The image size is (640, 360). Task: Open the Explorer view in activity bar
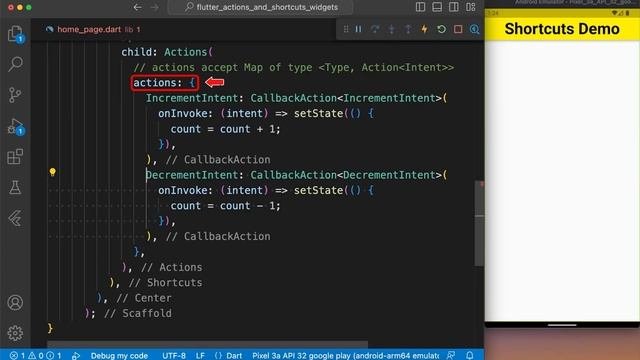[x=15, y=34]
